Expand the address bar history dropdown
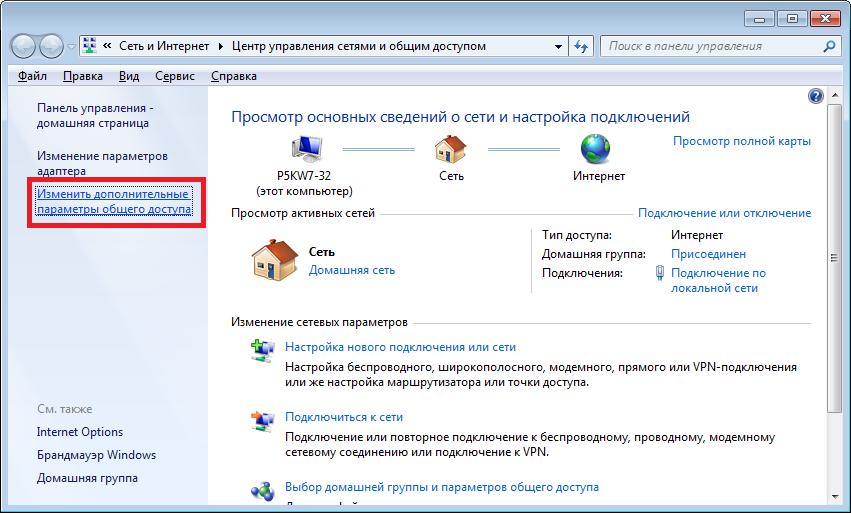This screenshot has height=513, width=851. [x=558, y=46]
